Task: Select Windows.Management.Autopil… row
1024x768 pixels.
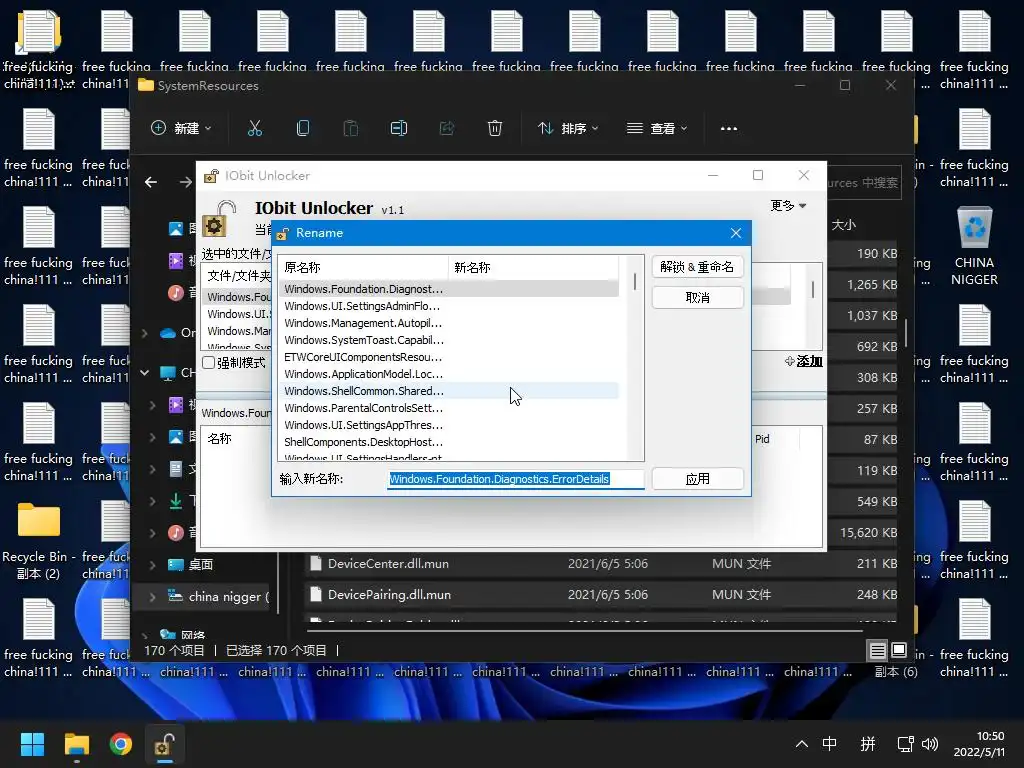Action: (449, 323)
